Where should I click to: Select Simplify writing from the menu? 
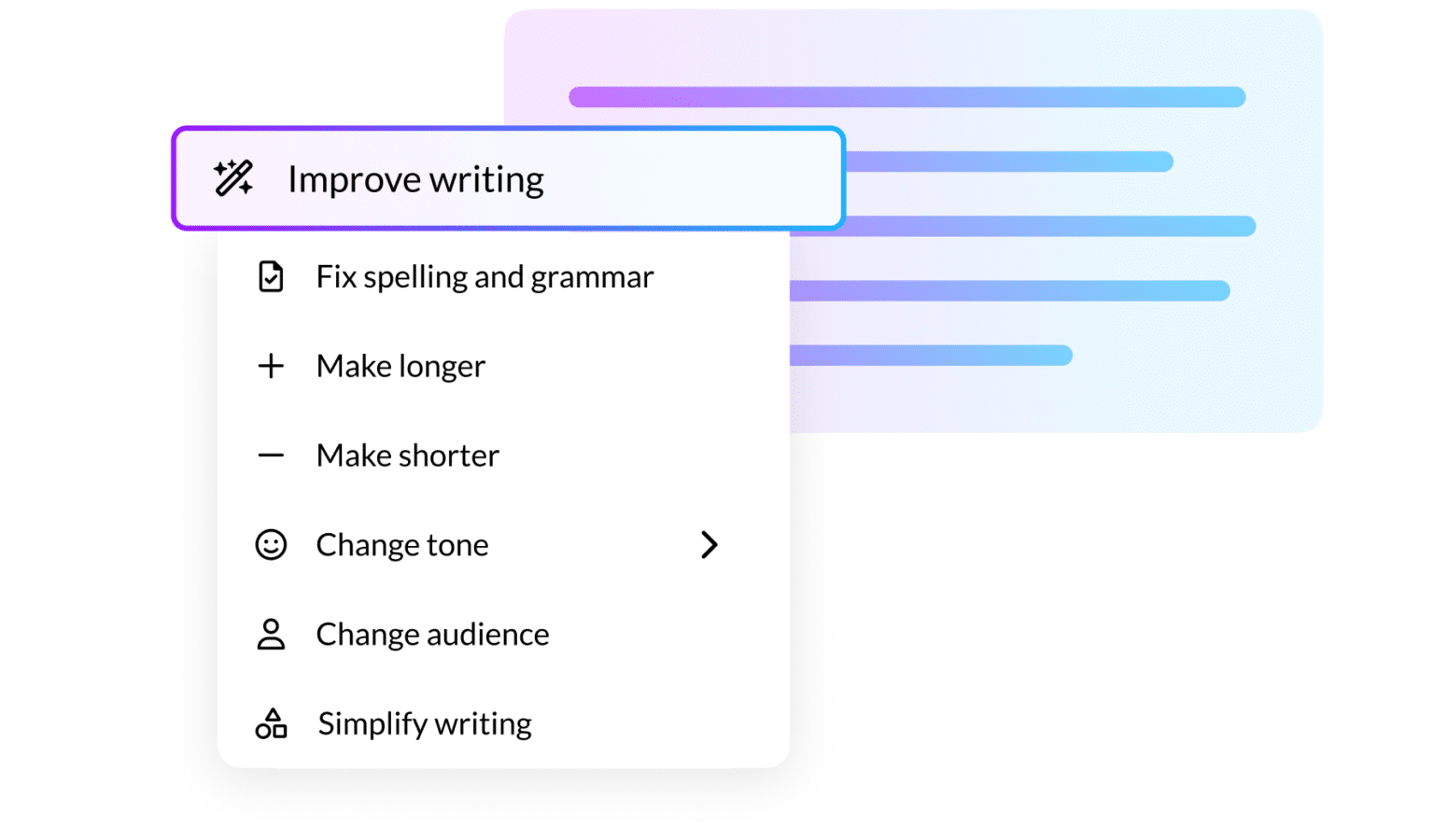click(x=424, y=723)
